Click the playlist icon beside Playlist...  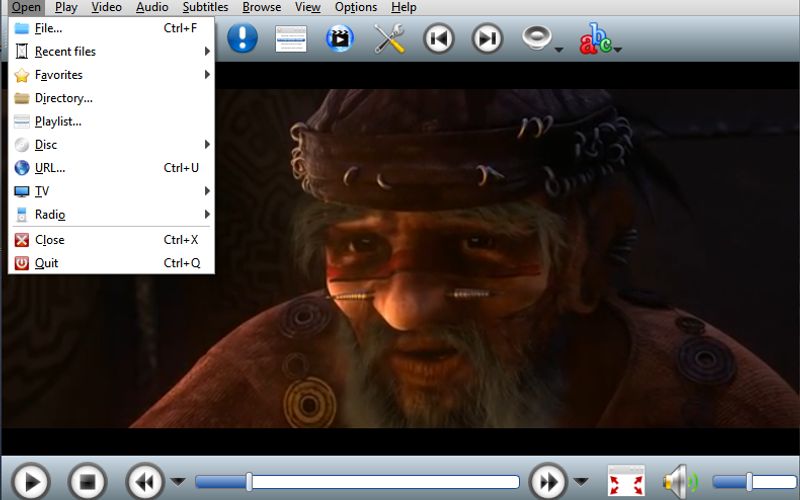tap(21, 121)
